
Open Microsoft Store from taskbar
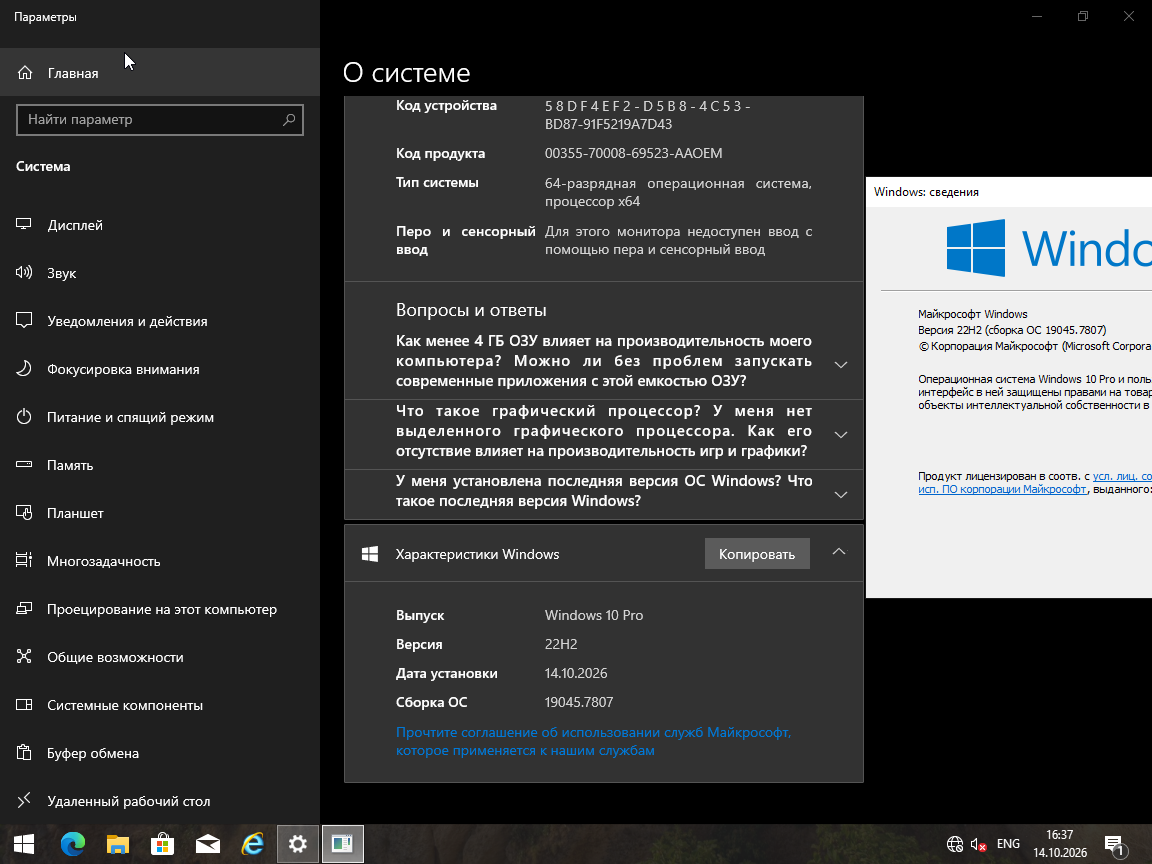click(x=162, y=844)
